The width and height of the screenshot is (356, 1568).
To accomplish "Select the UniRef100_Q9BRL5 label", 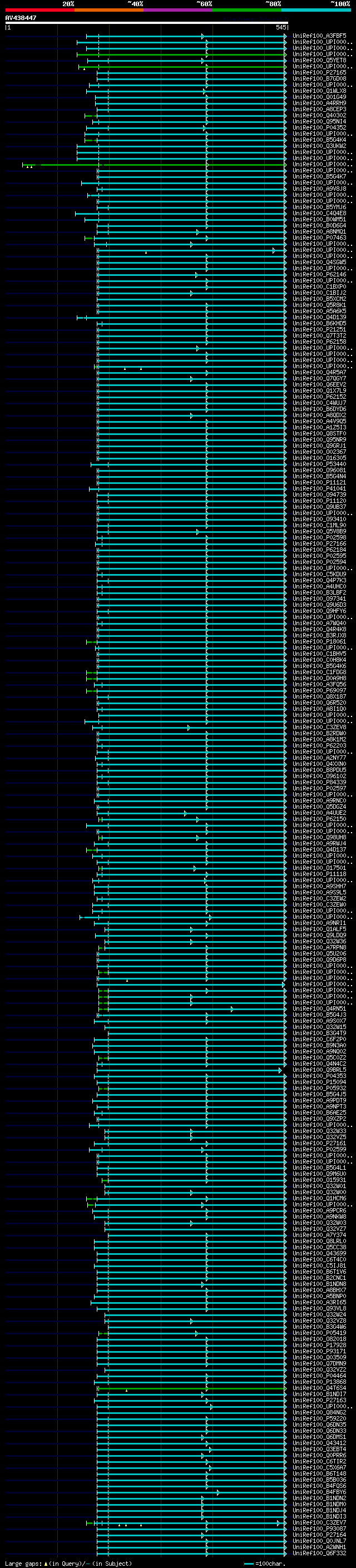I will point(319,1070).
